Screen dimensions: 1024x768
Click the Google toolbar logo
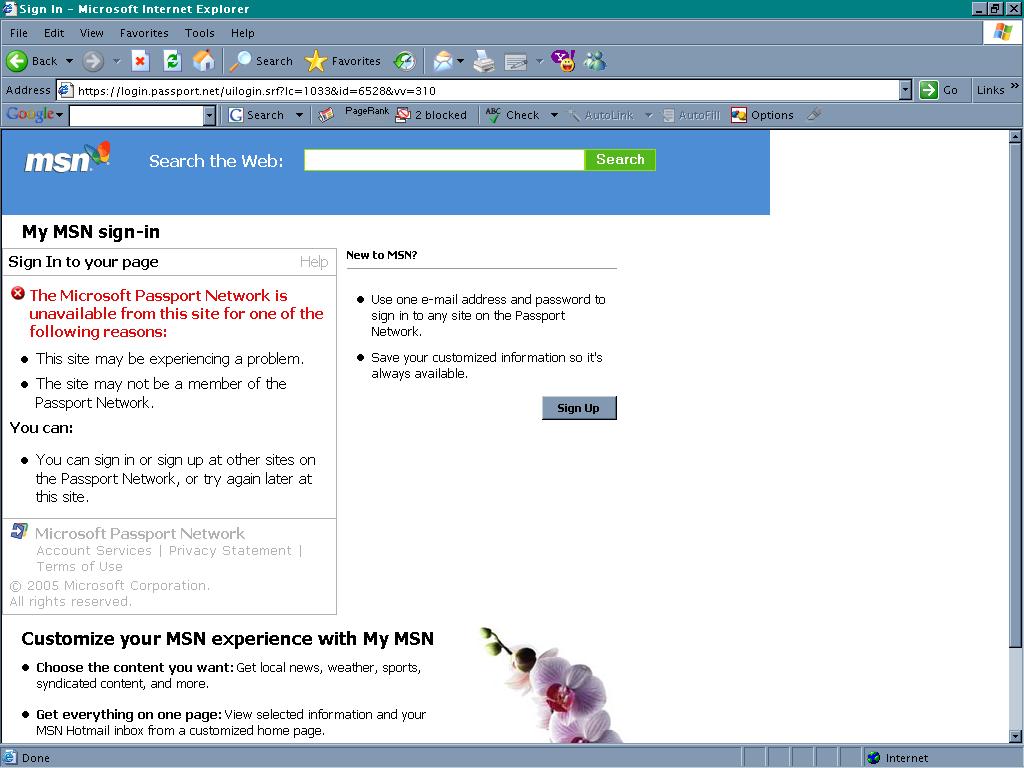(30, 114)
